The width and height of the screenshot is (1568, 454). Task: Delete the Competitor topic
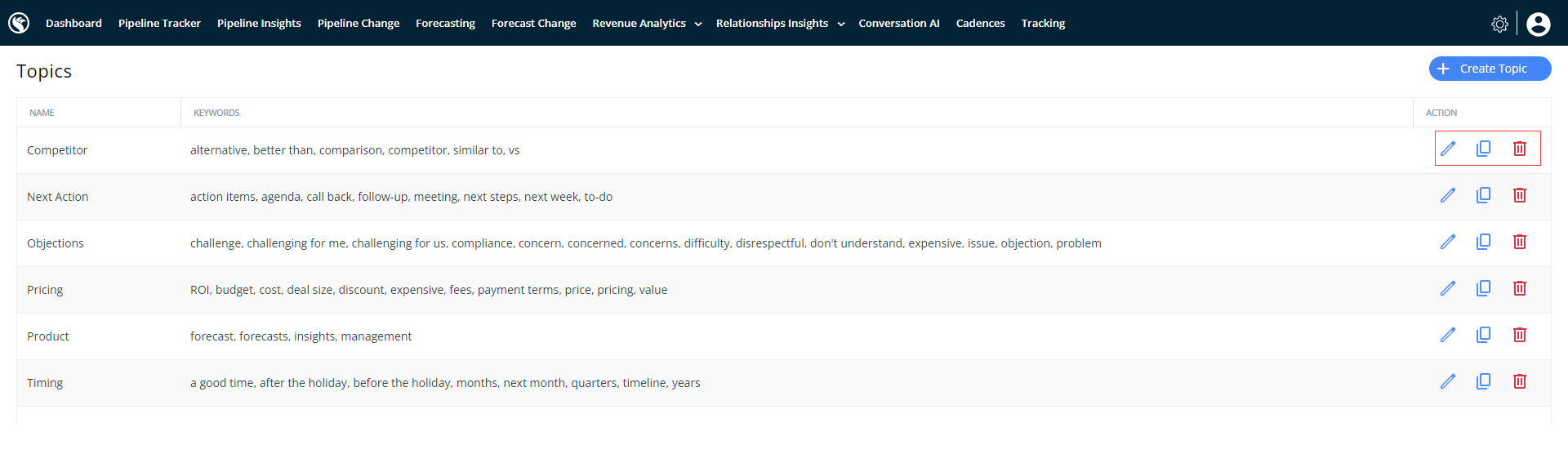(x=1519, y=149)
